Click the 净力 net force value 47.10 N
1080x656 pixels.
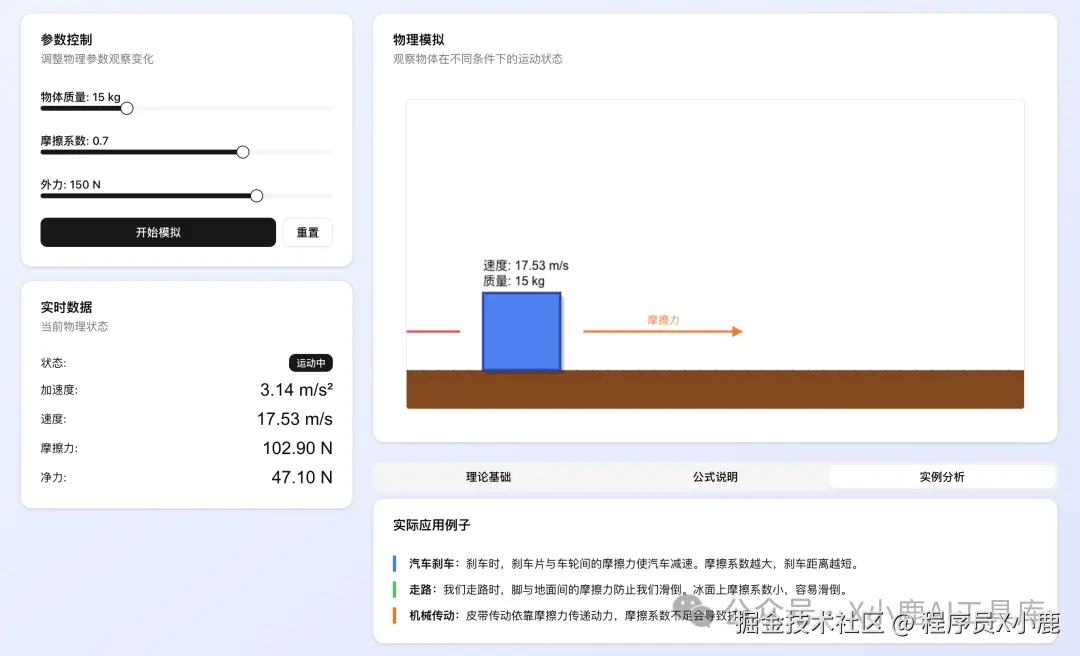[x=300, y=477]
